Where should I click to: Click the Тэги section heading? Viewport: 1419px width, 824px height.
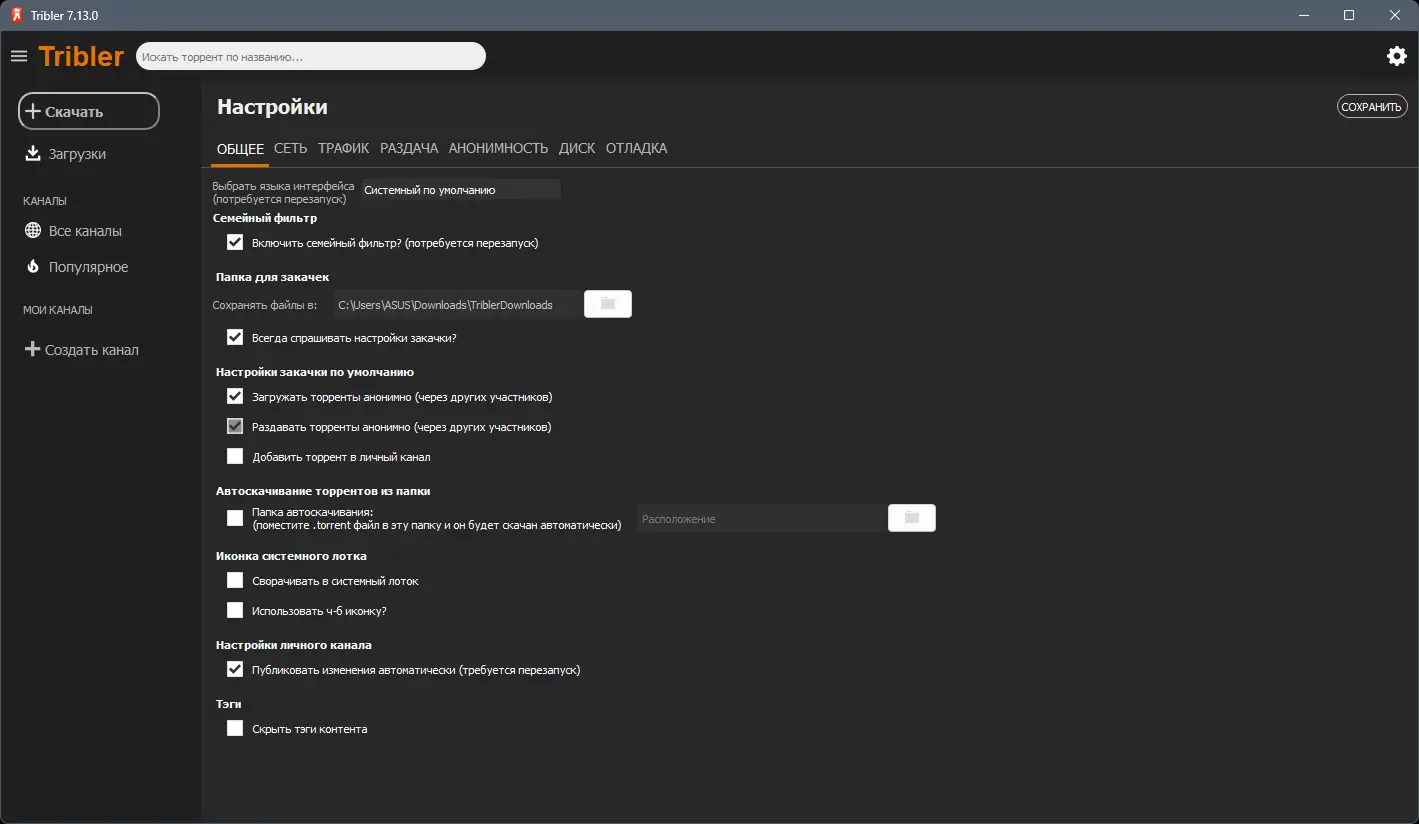(229, 704)
